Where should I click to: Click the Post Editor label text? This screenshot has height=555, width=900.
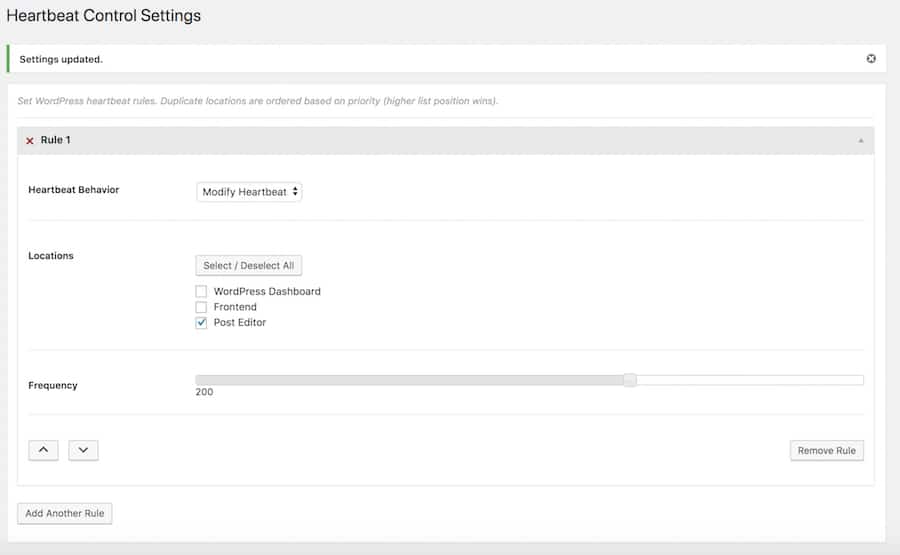coord(240,323)
